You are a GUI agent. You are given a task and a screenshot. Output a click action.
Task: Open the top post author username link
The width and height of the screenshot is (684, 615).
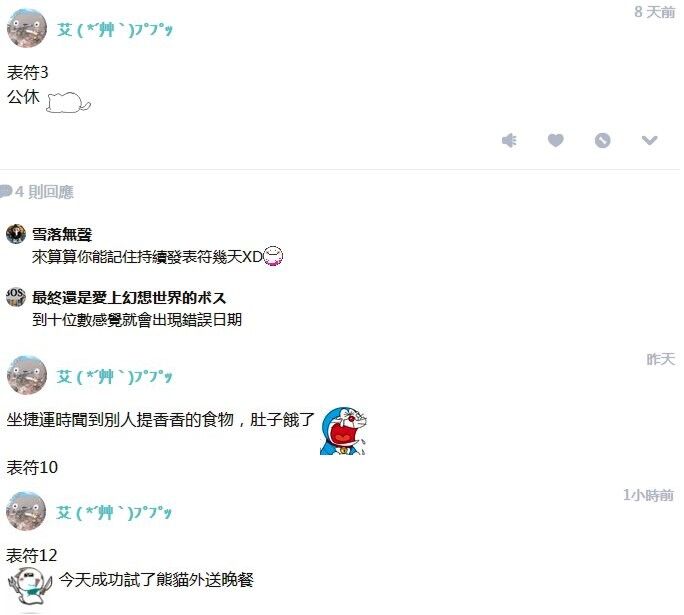point(115,30)
